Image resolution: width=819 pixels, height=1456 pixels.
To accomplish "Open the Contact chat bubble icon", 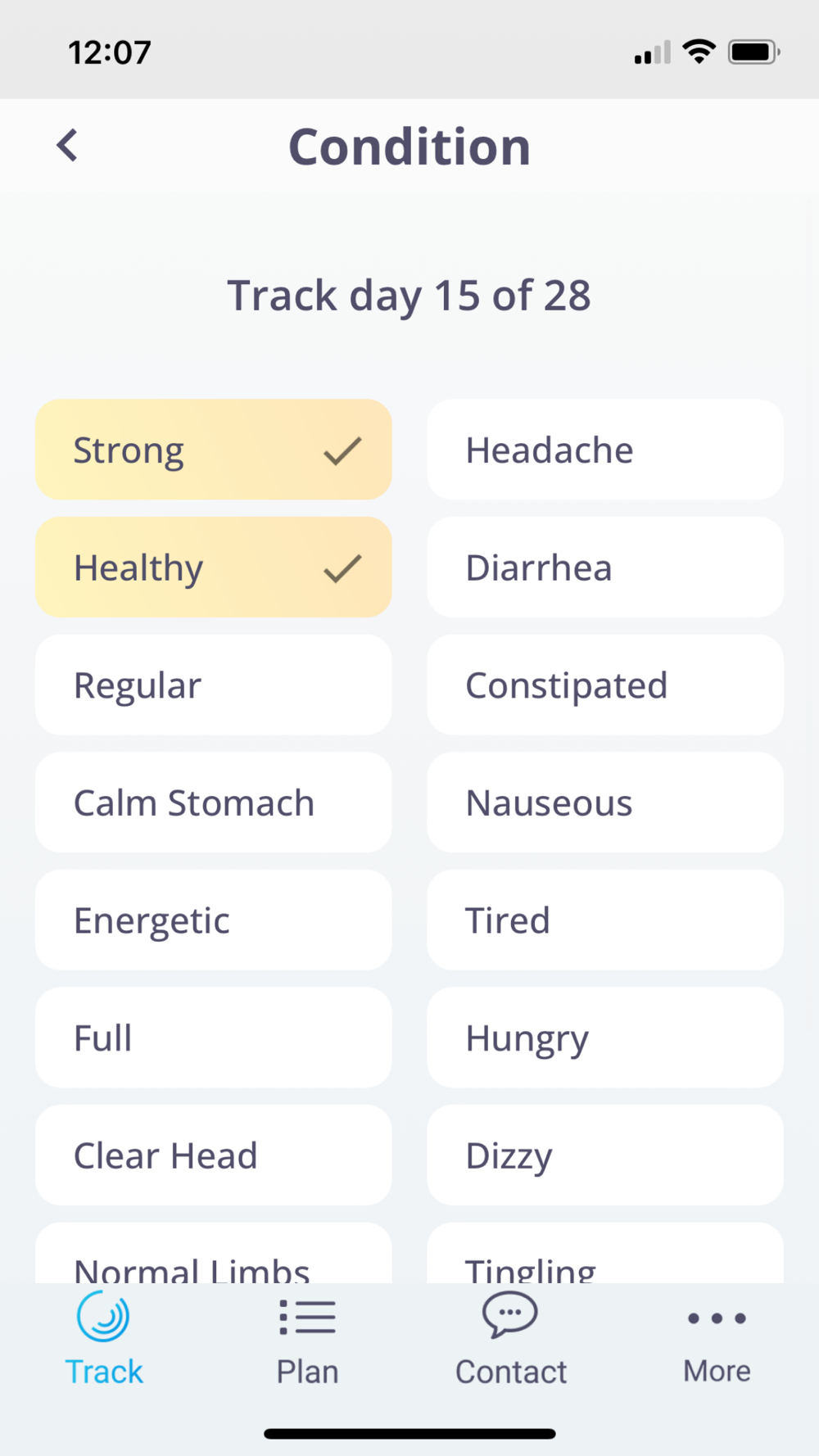I will point(509,1315).
